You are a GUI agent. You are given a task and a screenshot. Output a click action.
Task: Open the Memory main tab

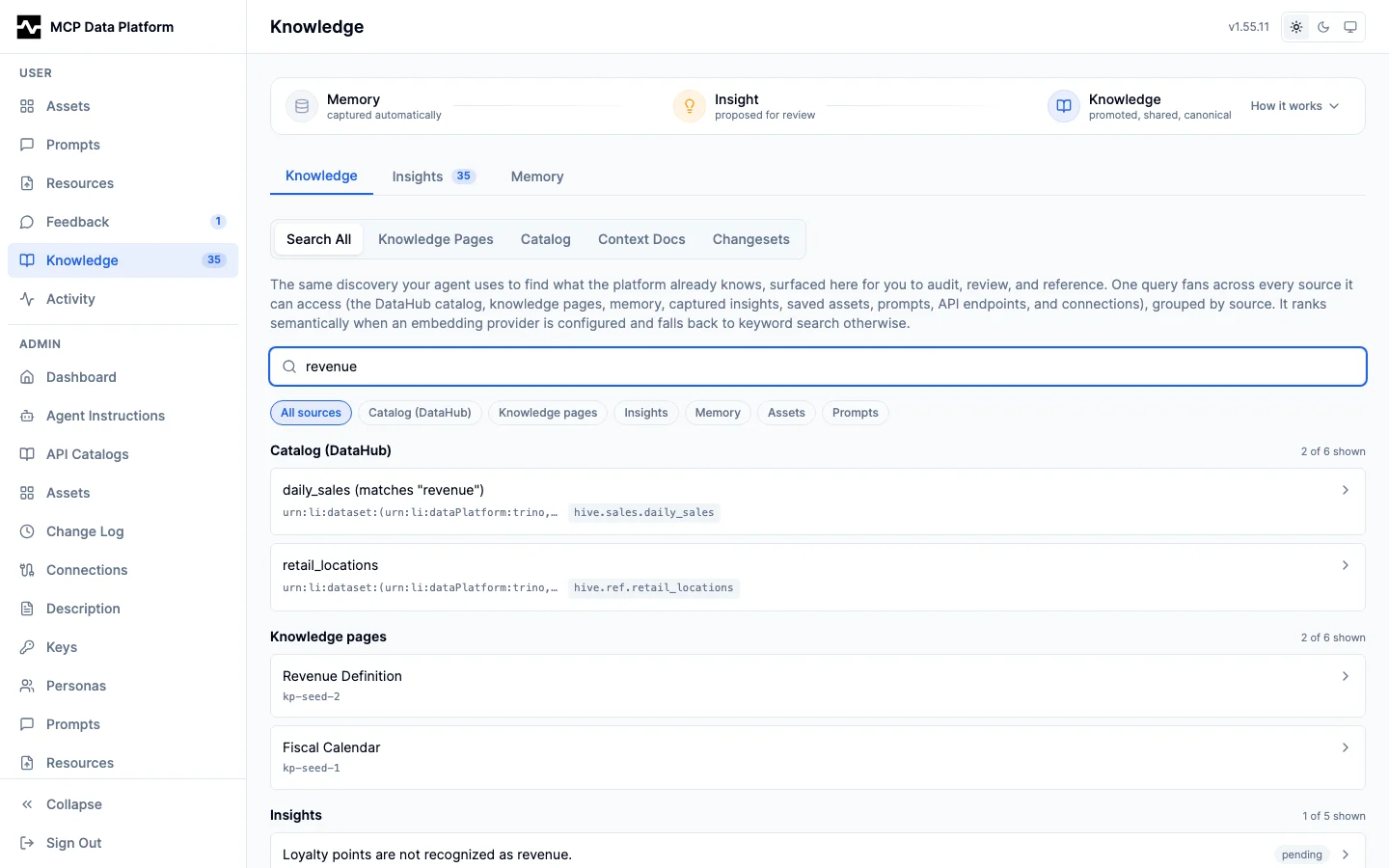click(x=537, y=176)
